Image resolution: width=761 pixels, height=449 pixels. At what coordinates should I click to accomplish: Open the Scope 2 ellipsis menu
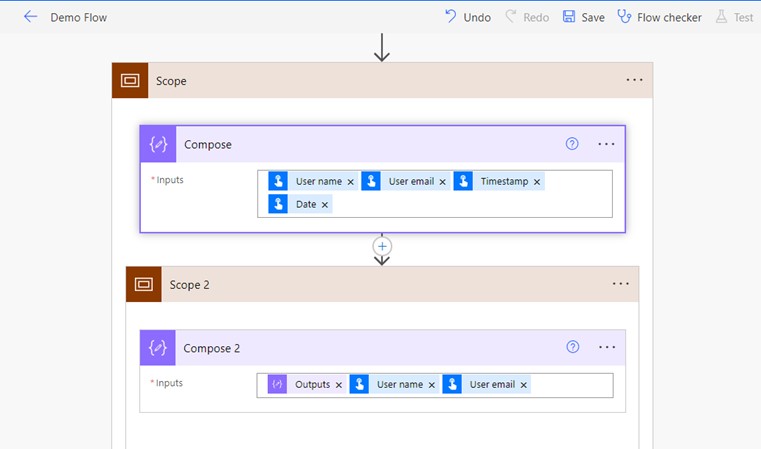pos(621,283)
